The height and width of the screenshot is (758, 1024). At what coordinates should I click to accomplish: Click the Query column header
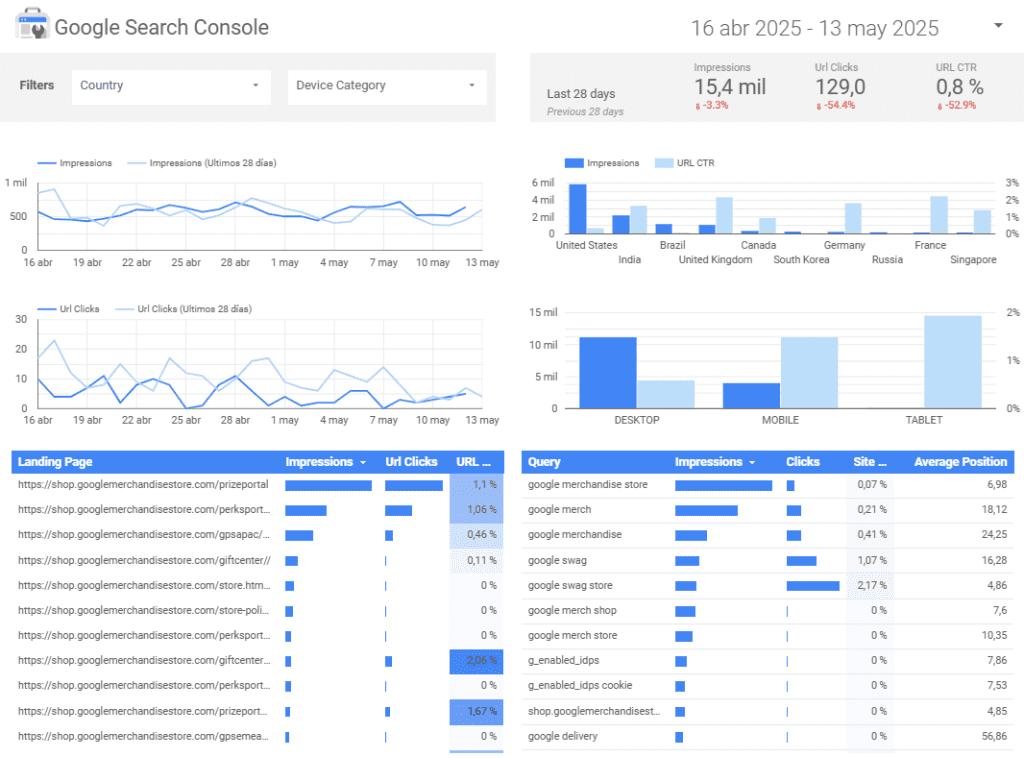(x=544, y=462)
